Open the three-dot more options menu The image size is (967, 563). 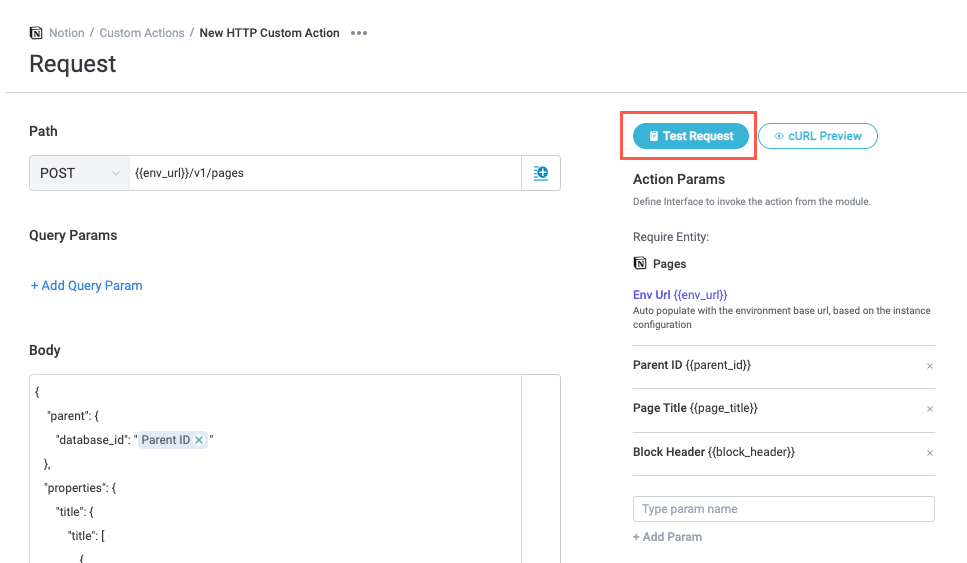(x=359, y=33)
